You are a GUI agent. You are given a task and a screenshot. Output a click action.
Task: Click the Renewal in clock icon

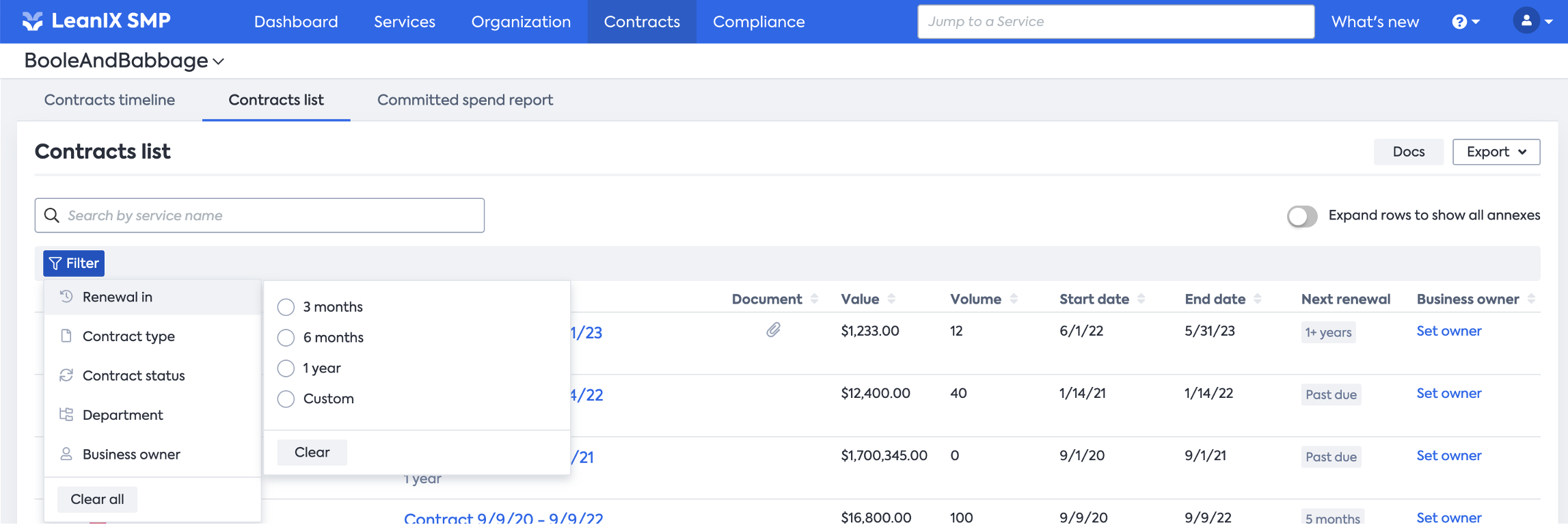coord(66,297)
